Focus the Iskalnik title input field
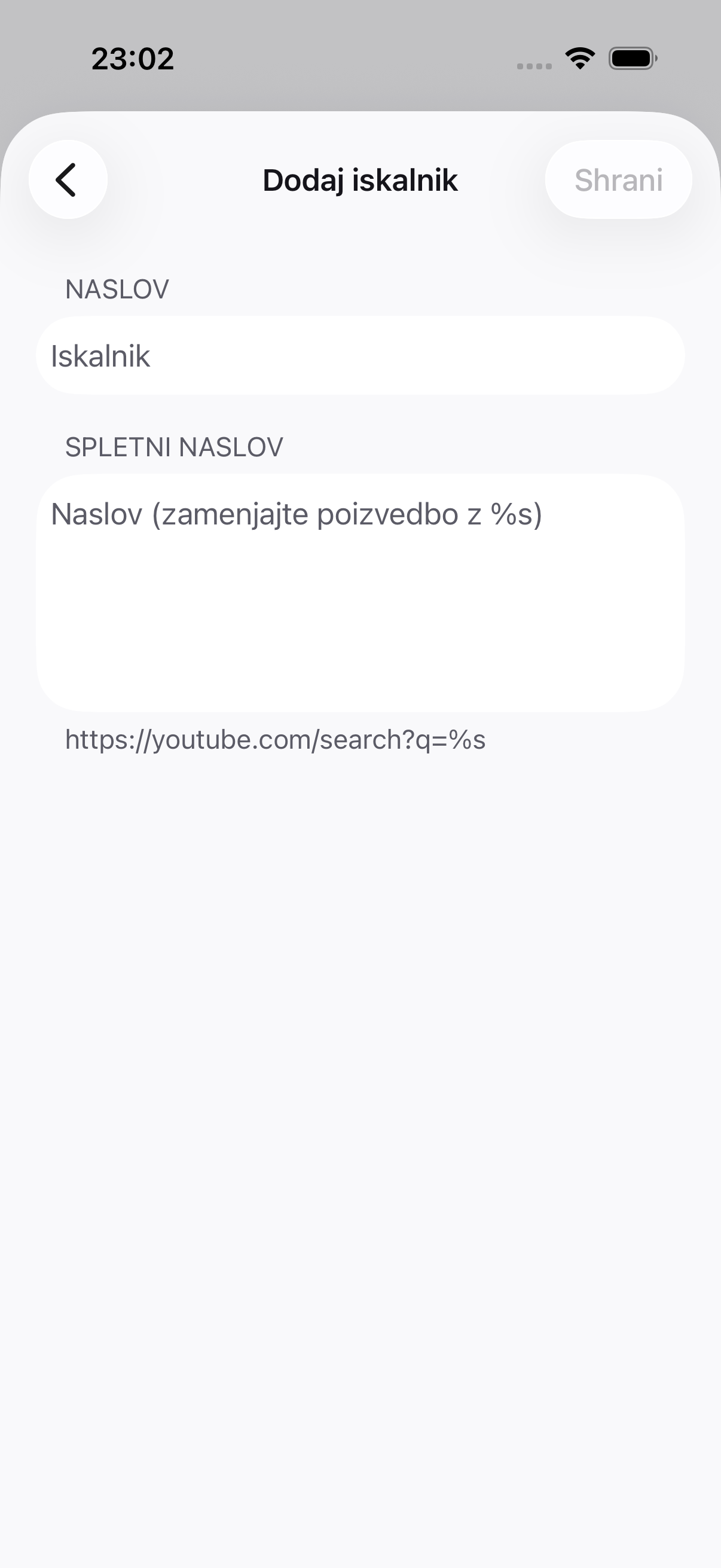The width and height of the screenshot is (721, 1568). (360, 355)
